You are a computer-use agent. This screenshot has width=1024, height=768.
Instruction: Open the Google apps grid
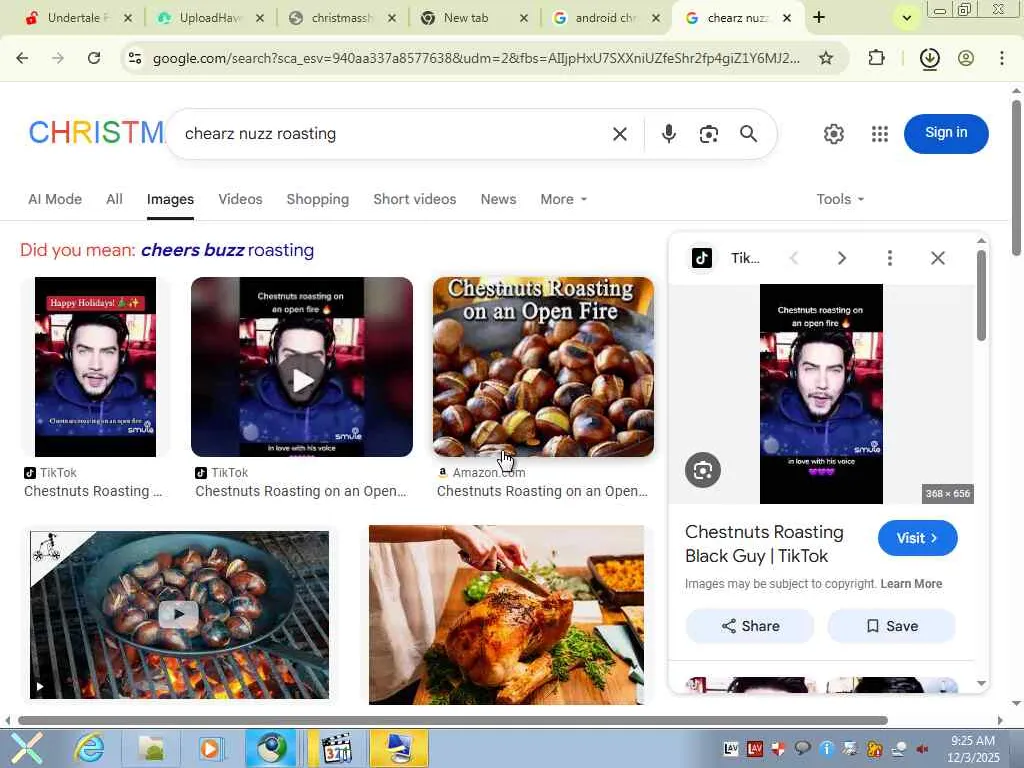880,134
